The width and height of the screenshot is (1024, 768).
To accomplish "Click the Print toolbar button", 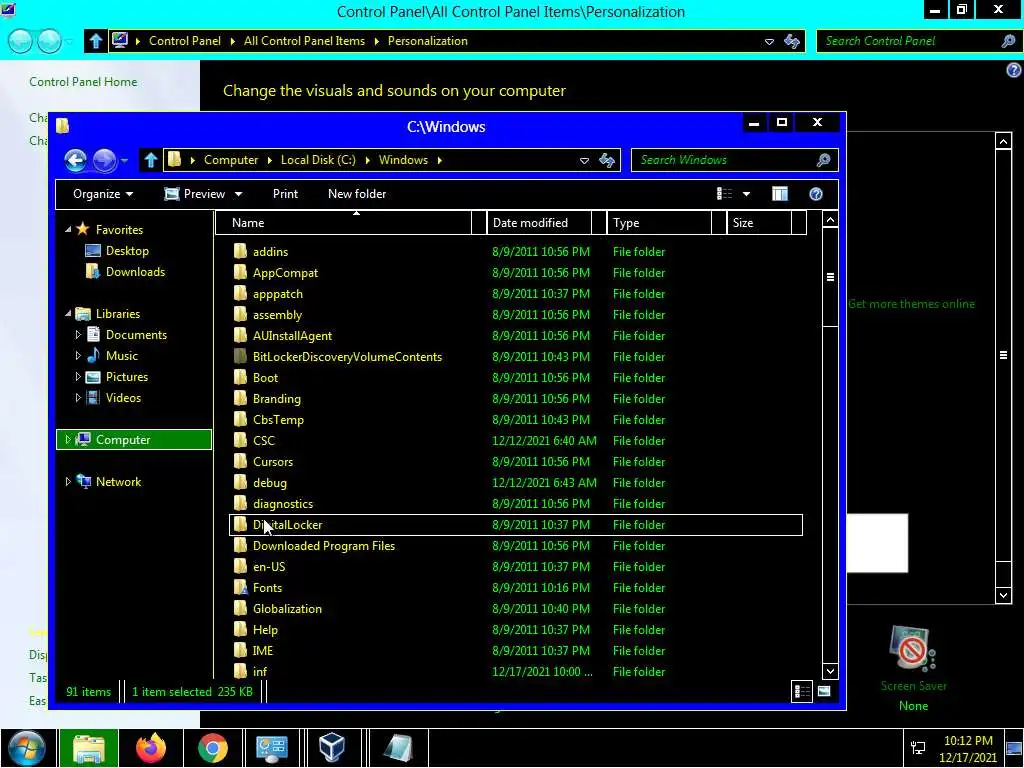I will pyautogui.click(x=285, y=194).
